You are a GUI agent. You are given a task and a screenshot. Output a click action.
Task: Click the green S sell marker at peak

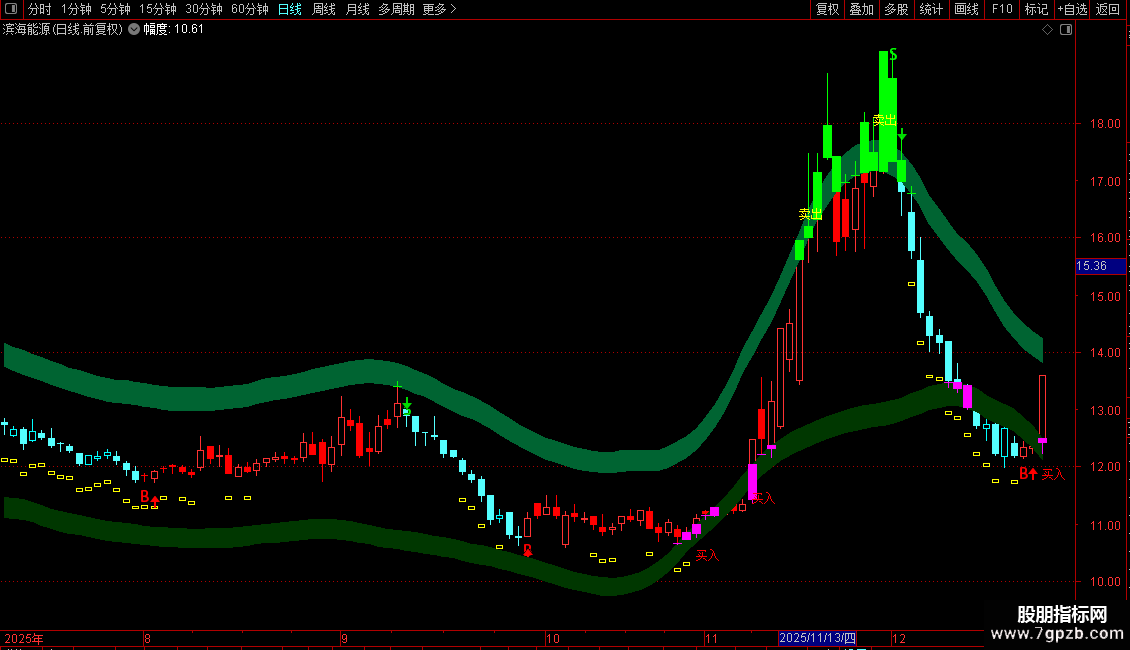(x=893, y=55)
